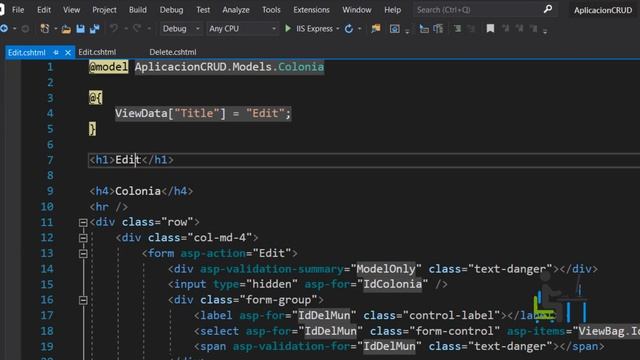Image resolution: width=640 pixels, height=360 pixels.
Task: Open the Test menu
Action: pyautogui.click(x=203, y=9)
